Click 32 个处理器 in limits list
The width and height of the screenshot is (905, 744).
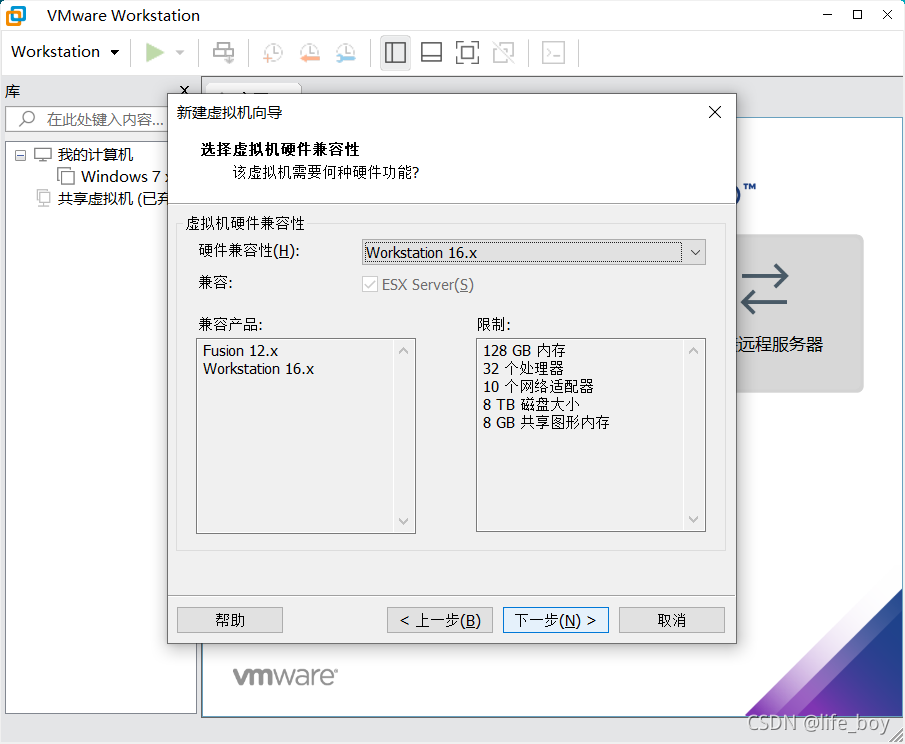point(523,369)
